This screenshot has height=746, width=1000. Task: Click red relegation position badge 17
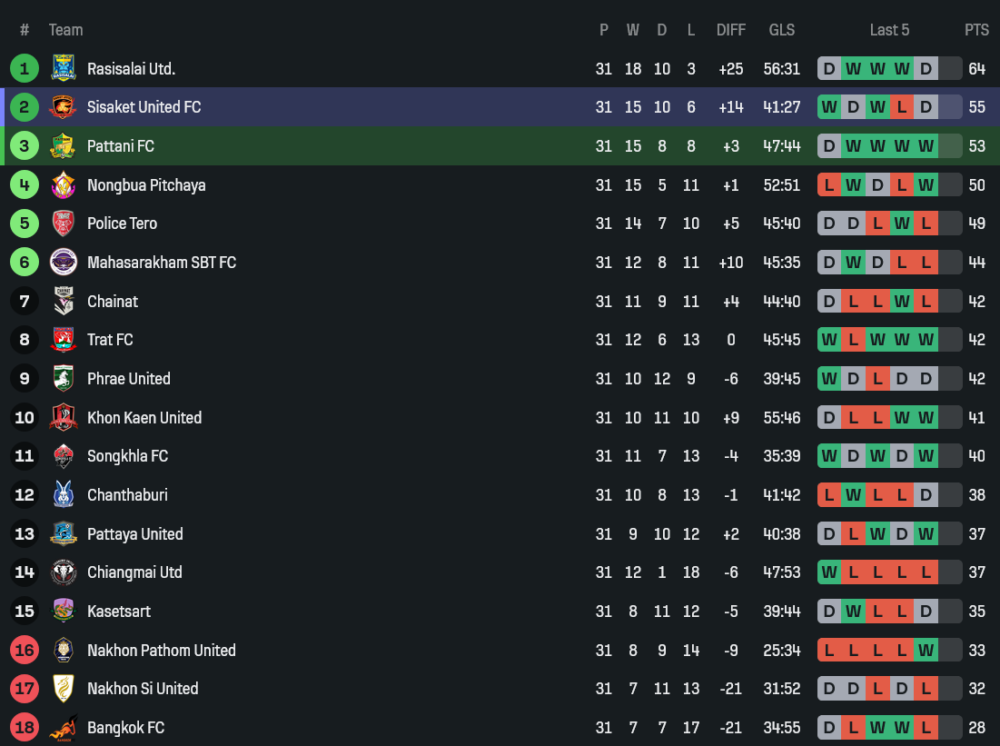pyautogui.click(x=24, y=689)
